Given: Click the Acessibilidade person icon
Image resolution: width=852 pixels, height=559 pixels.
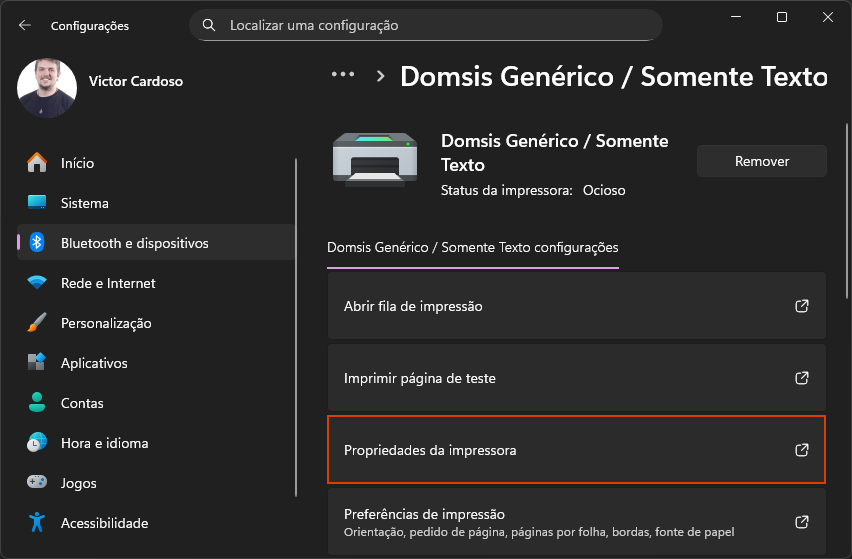Looking at the screenshot, I should click(37, 523).
